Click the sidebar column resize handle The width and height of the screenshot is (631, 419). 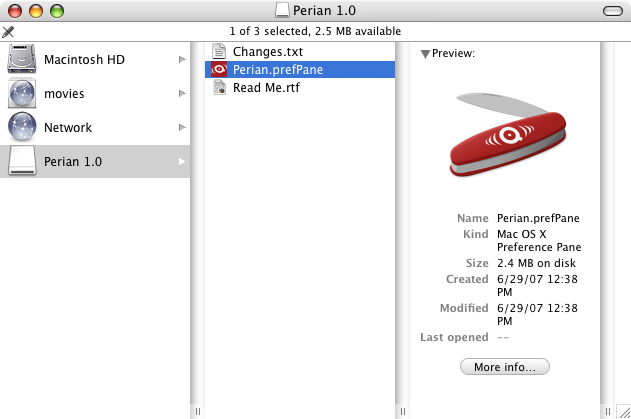pos(197,411)
